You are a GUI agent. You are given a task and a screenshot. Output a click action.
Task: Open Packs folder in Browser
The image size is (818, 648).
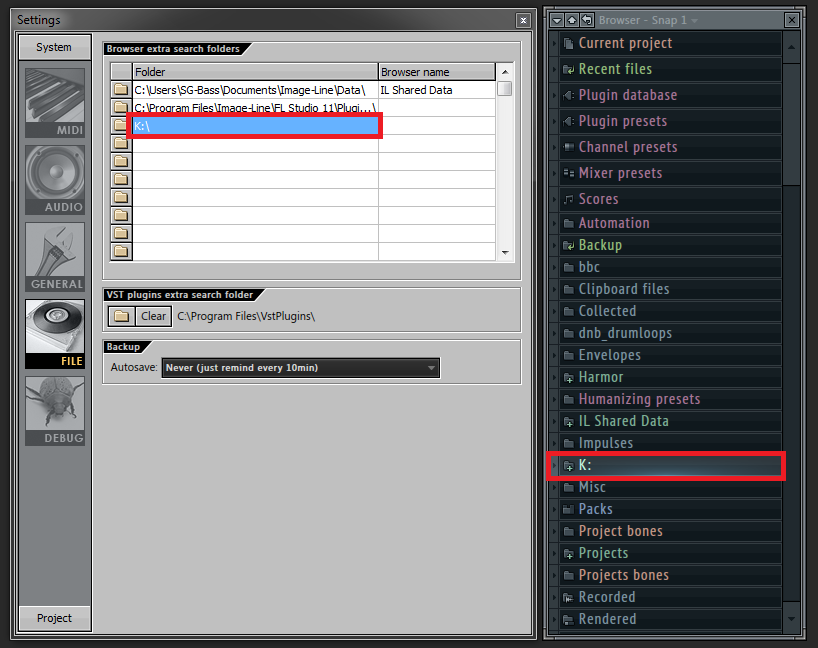pyautogui.click(x=670, y=509)
